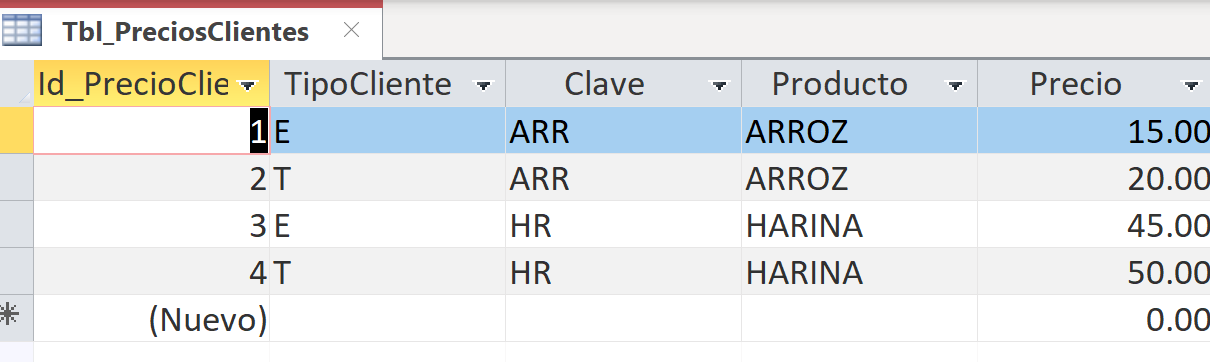
Task: Click the row selector for record 2
Action: 16,178
